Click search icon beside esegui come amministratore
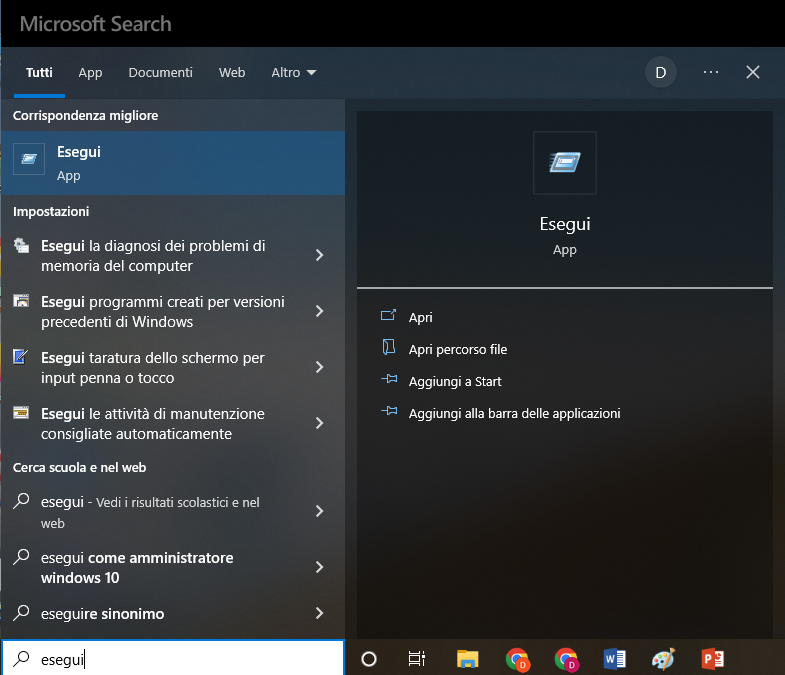The width and height of the screenshot is (785, 675). (x=21, y=557)
